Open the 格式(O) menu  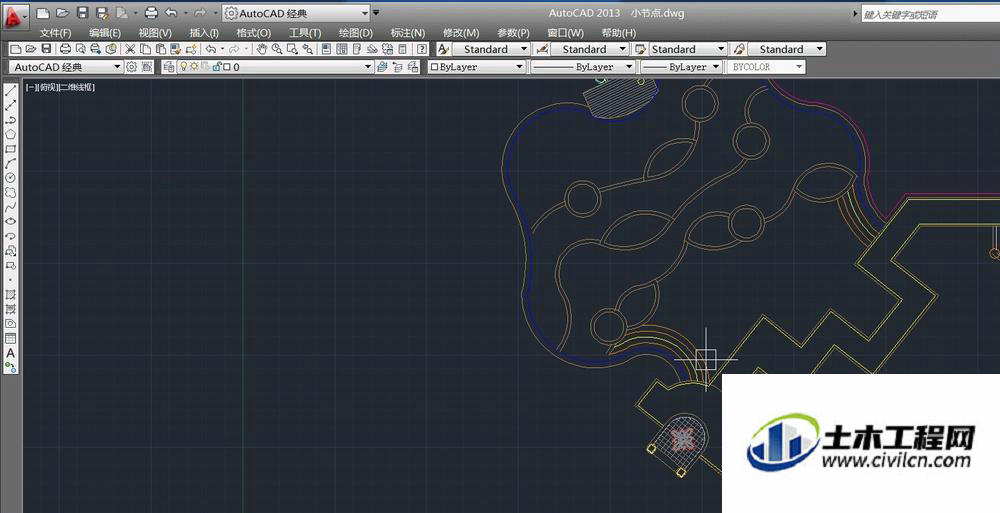click(253, 33)
